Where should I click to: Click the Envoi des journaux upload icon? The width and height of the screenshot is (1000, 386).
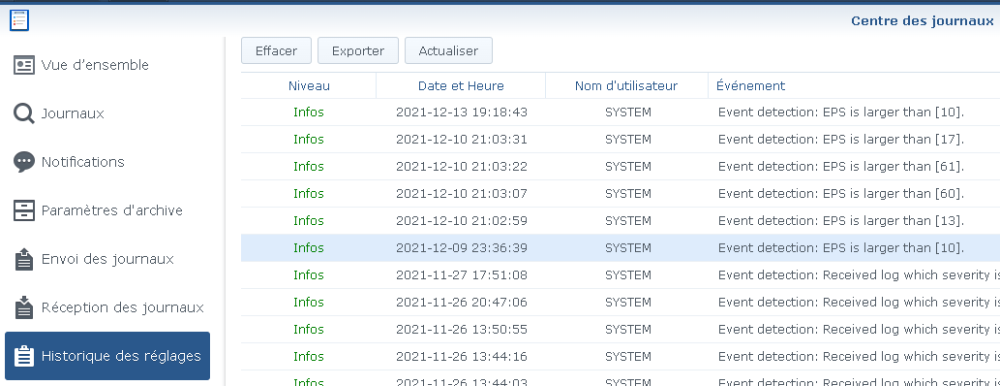tap(24, 259)
